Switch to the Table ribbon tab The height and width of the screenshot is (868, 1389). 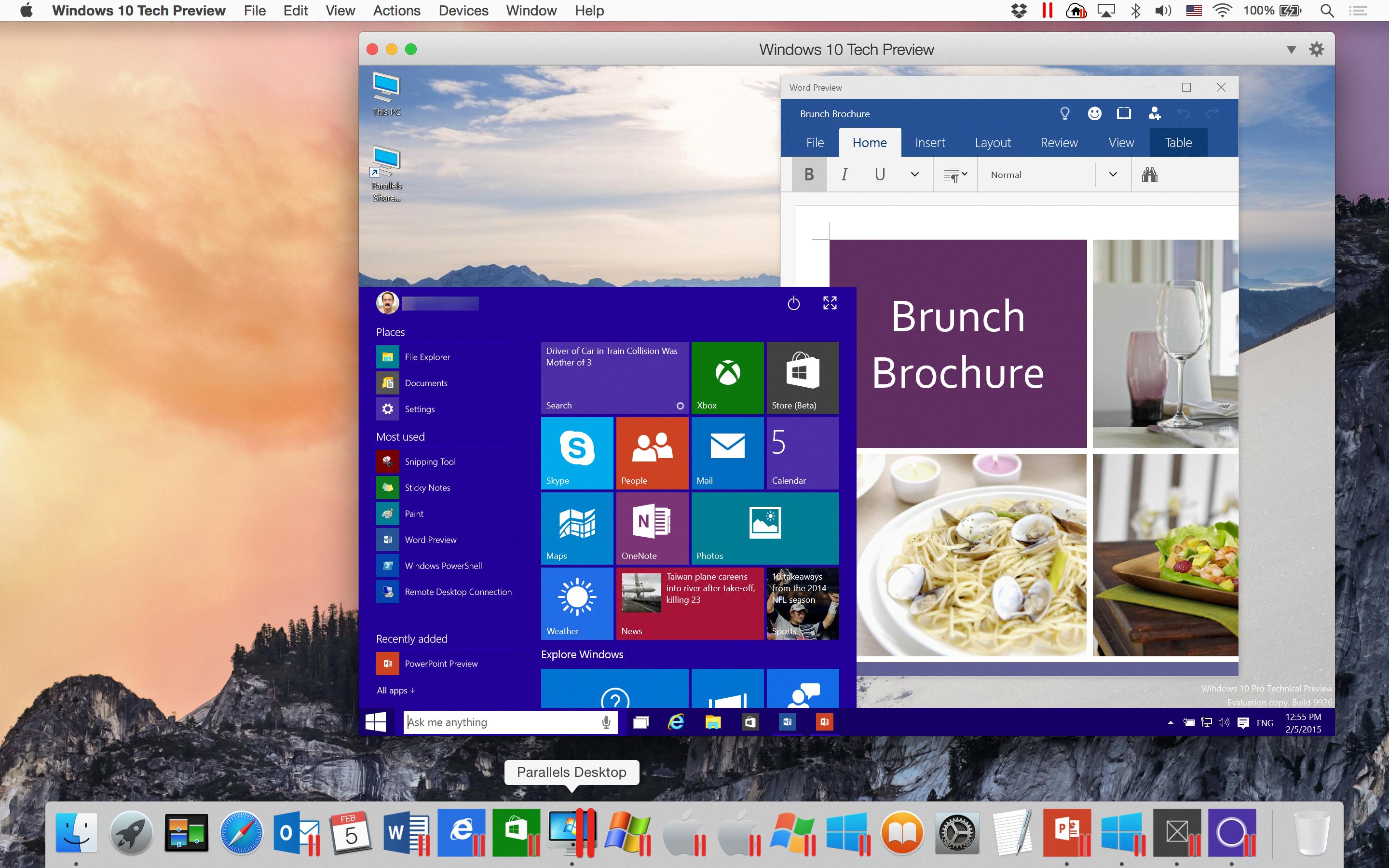coord(1178,142)
